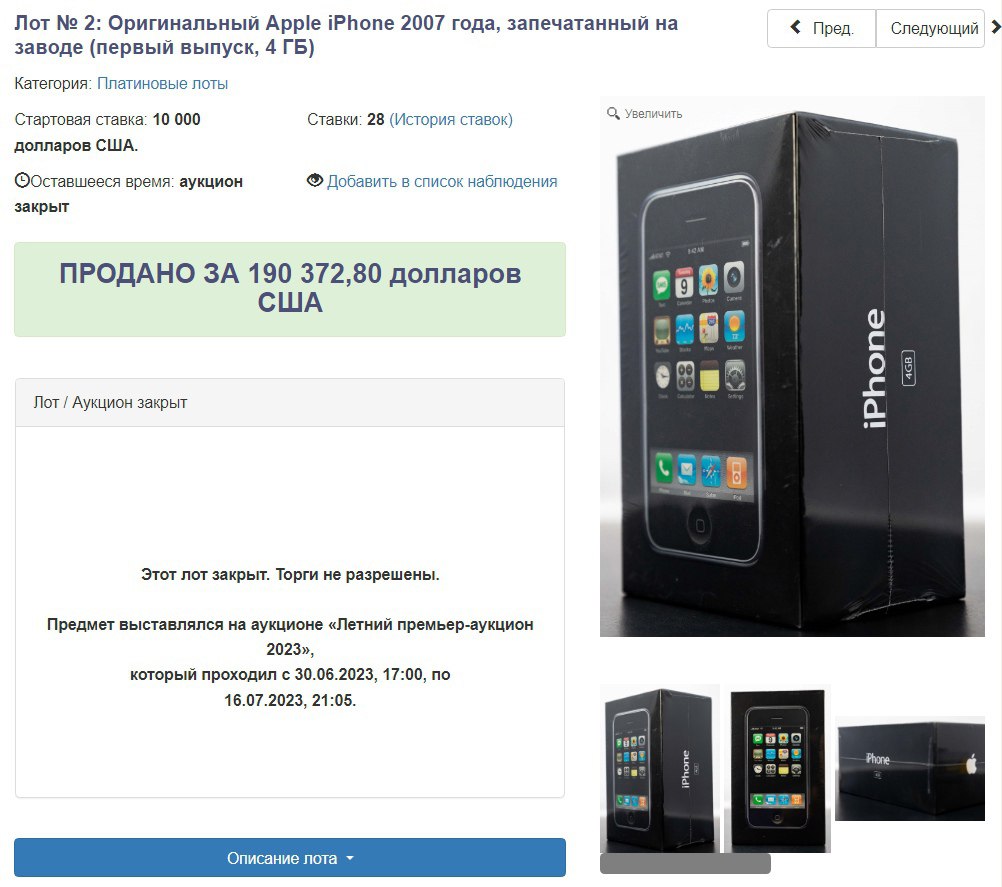
Task: Click the right chevron after Следующий
Action: (x=996, y=27)
